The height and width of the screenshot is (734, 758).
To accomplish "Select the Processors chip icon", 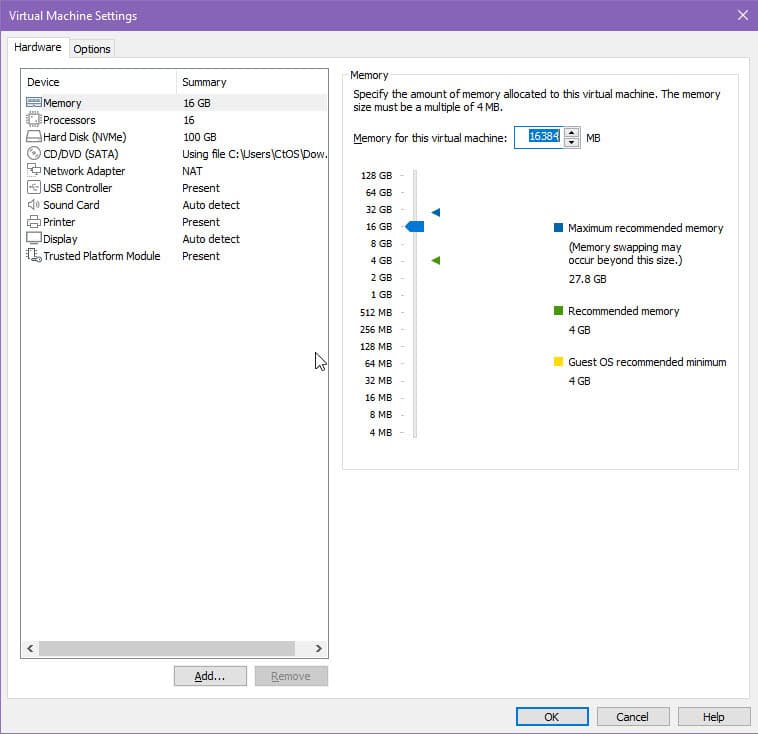I will [x=34, y=119].
